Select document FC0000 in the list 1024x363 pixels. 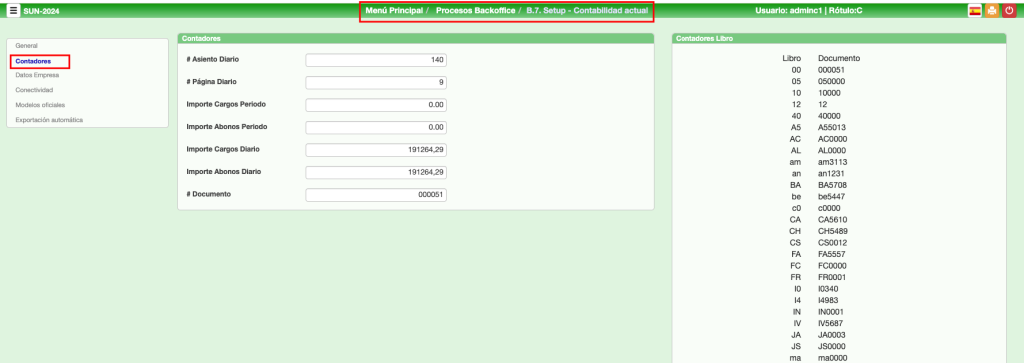point(832,266)
